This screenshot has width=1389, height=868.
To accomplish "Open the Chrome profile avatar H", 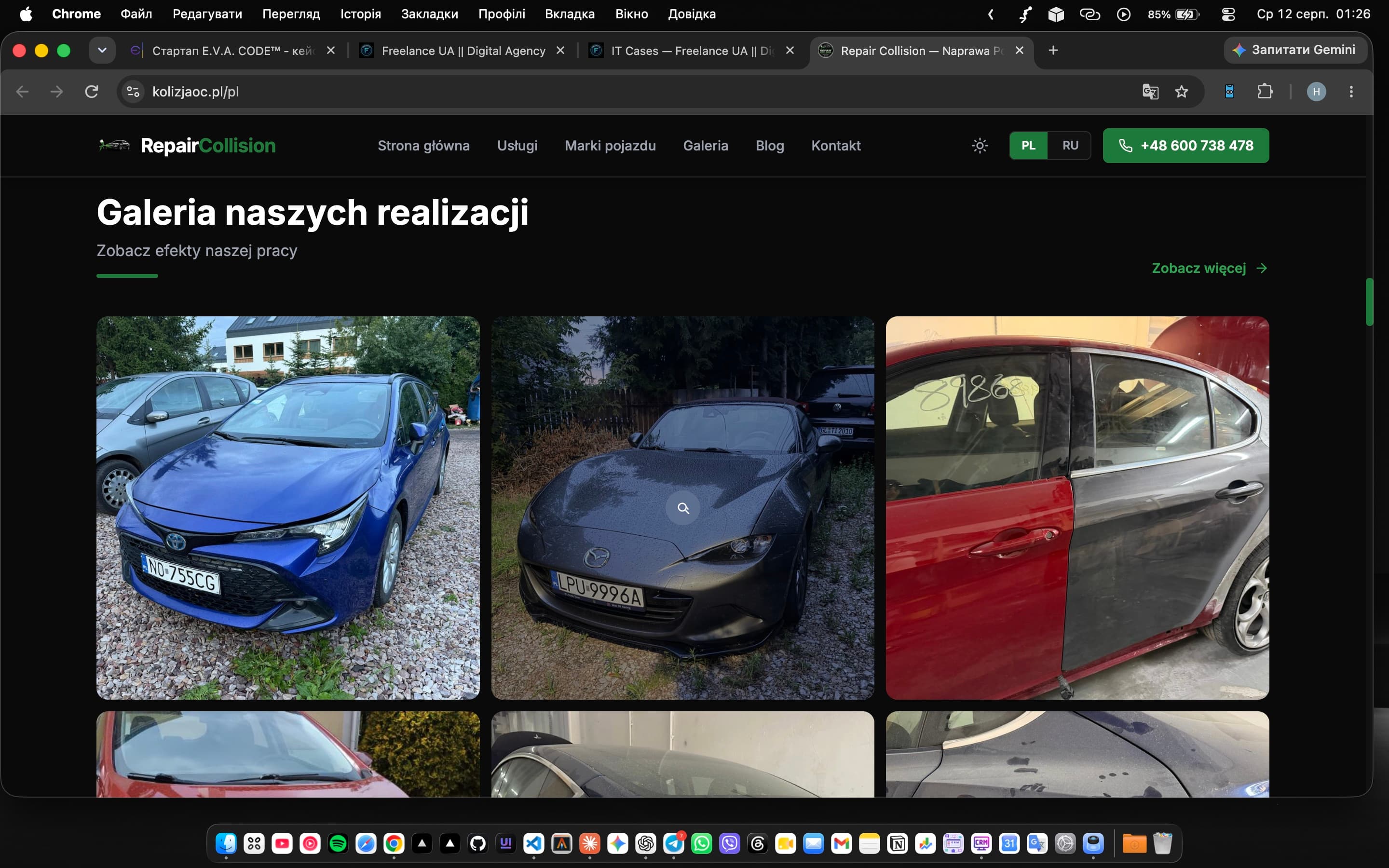I will (x=1316, y=92).
